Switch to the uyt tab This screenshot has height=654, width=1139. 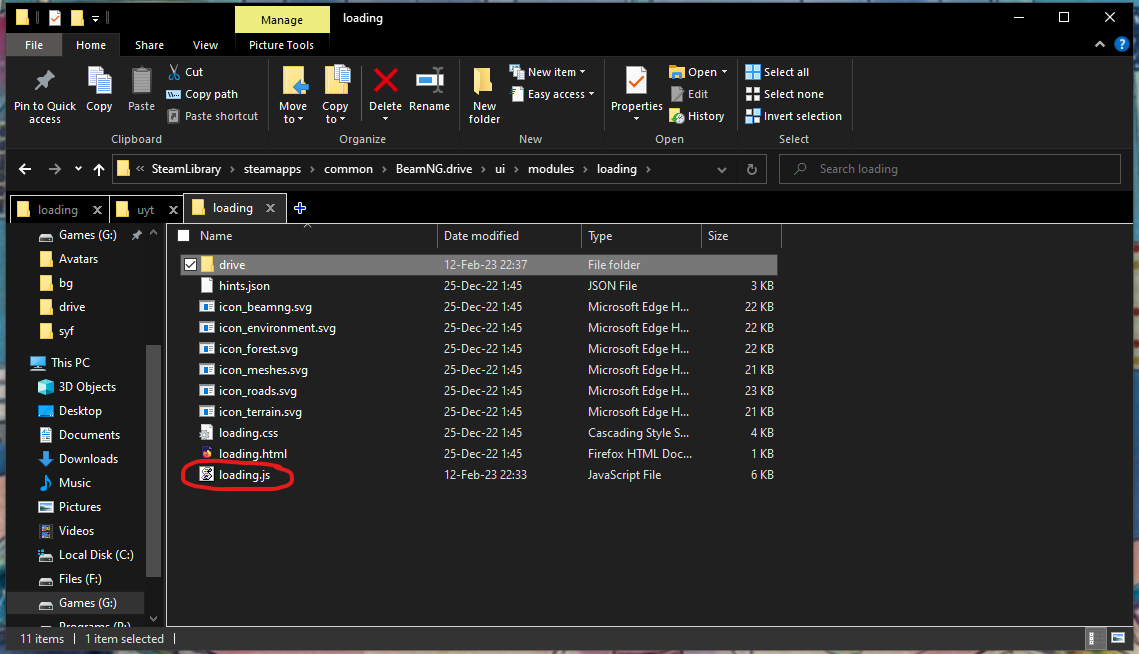tap(145, 210)
